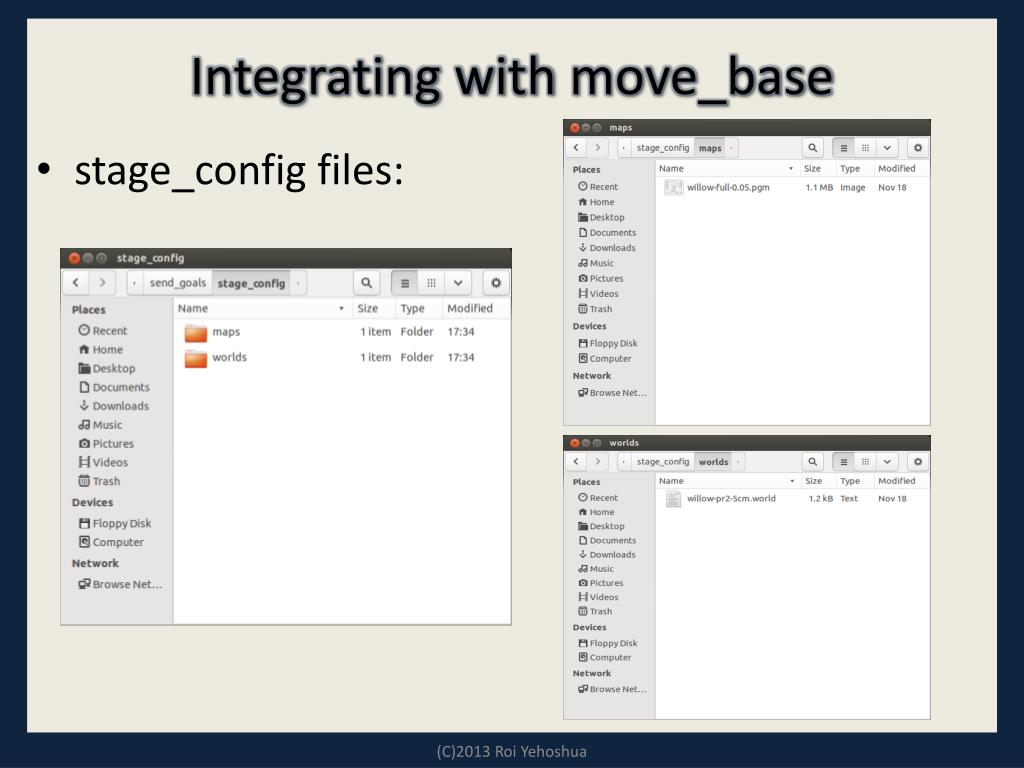
Task: Open Computer in stage_config window sidebar
Action: pos(110,543)
